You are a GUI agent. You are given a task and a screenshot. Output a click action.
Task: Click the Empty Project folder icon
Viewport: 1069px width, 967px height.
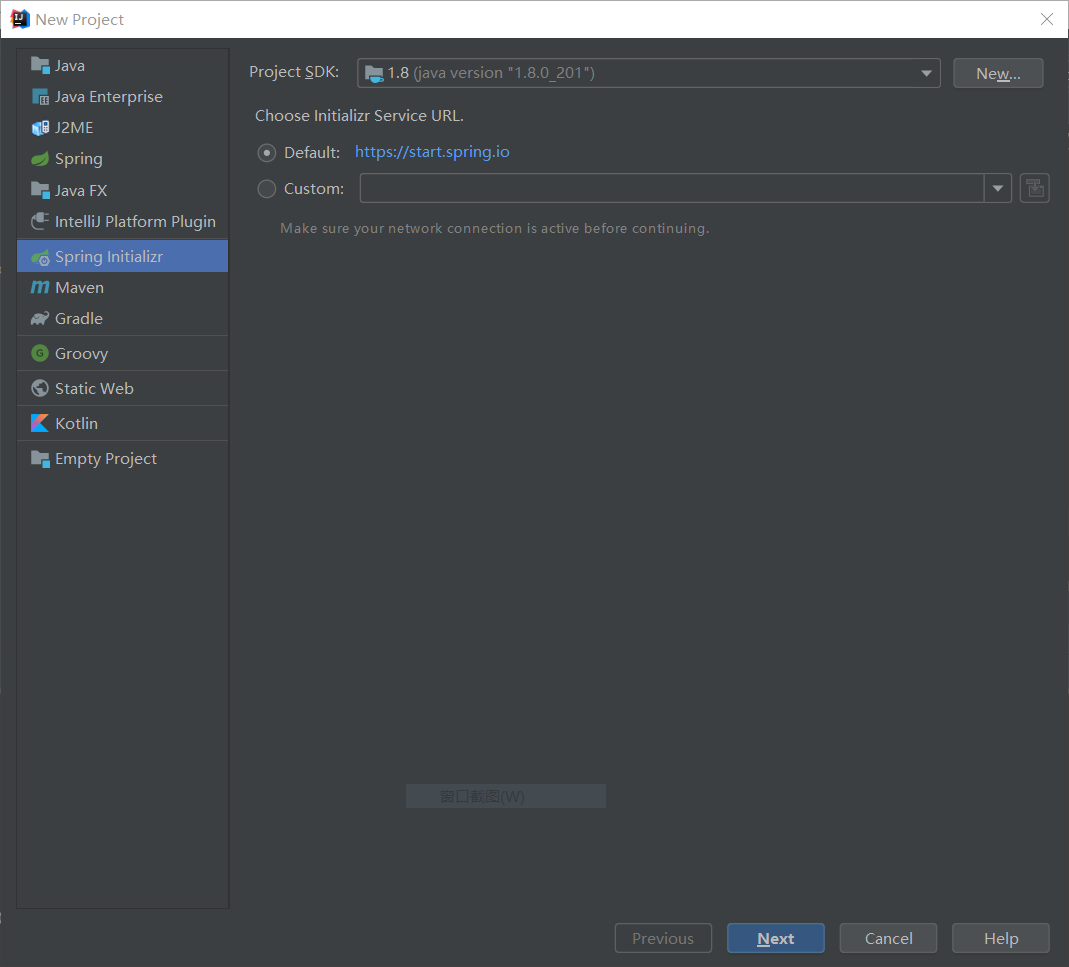[40, 459]
